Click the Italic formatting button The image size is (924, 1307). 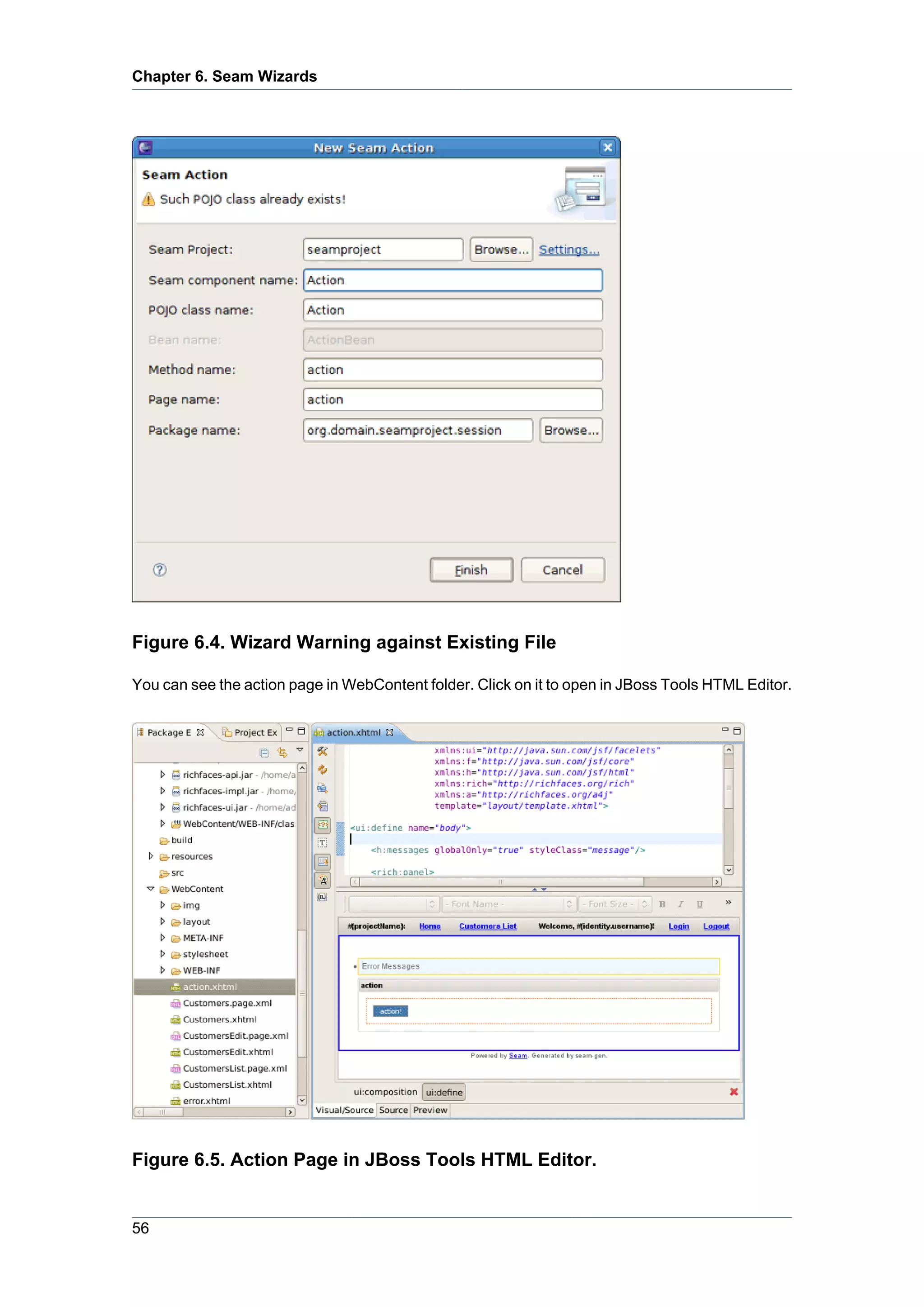point(680,904)
